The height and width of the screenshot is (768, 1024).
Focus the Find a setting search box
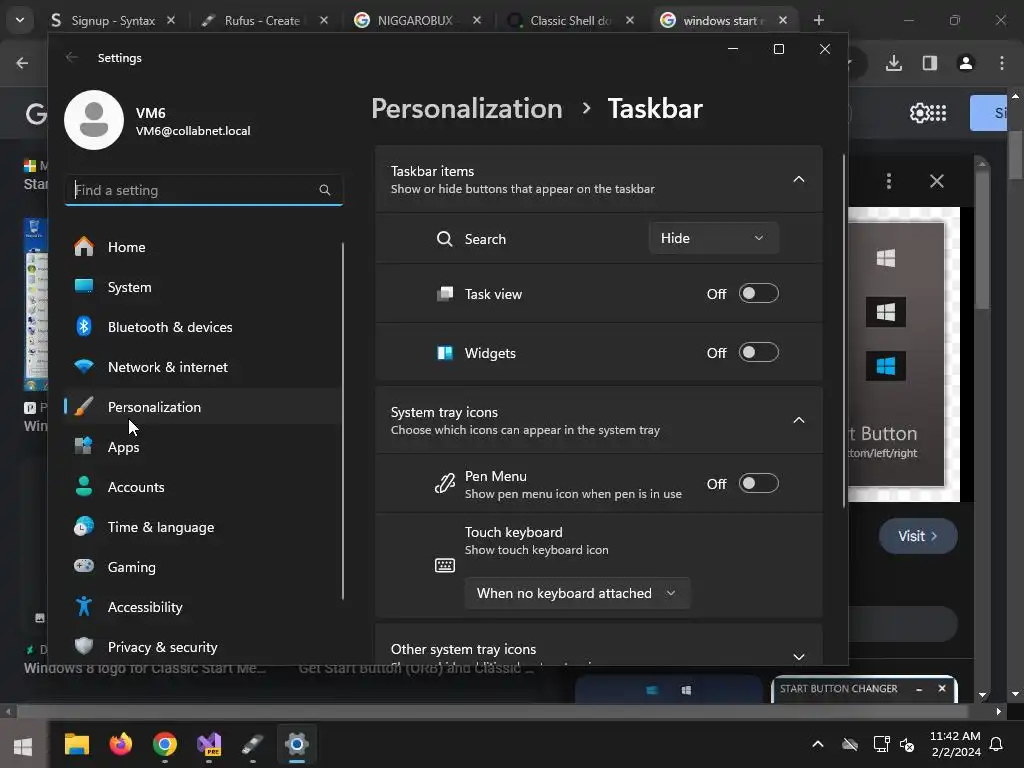click(204, 190)
